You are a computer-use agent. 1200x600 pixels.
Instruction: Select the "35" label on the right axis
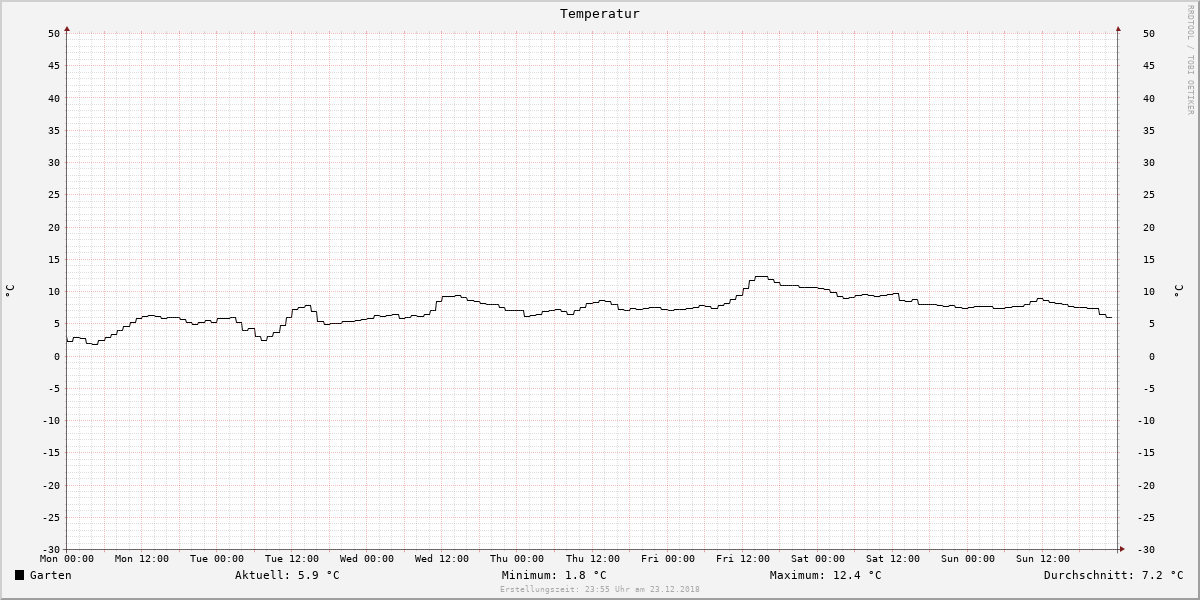coord(1149,131)
